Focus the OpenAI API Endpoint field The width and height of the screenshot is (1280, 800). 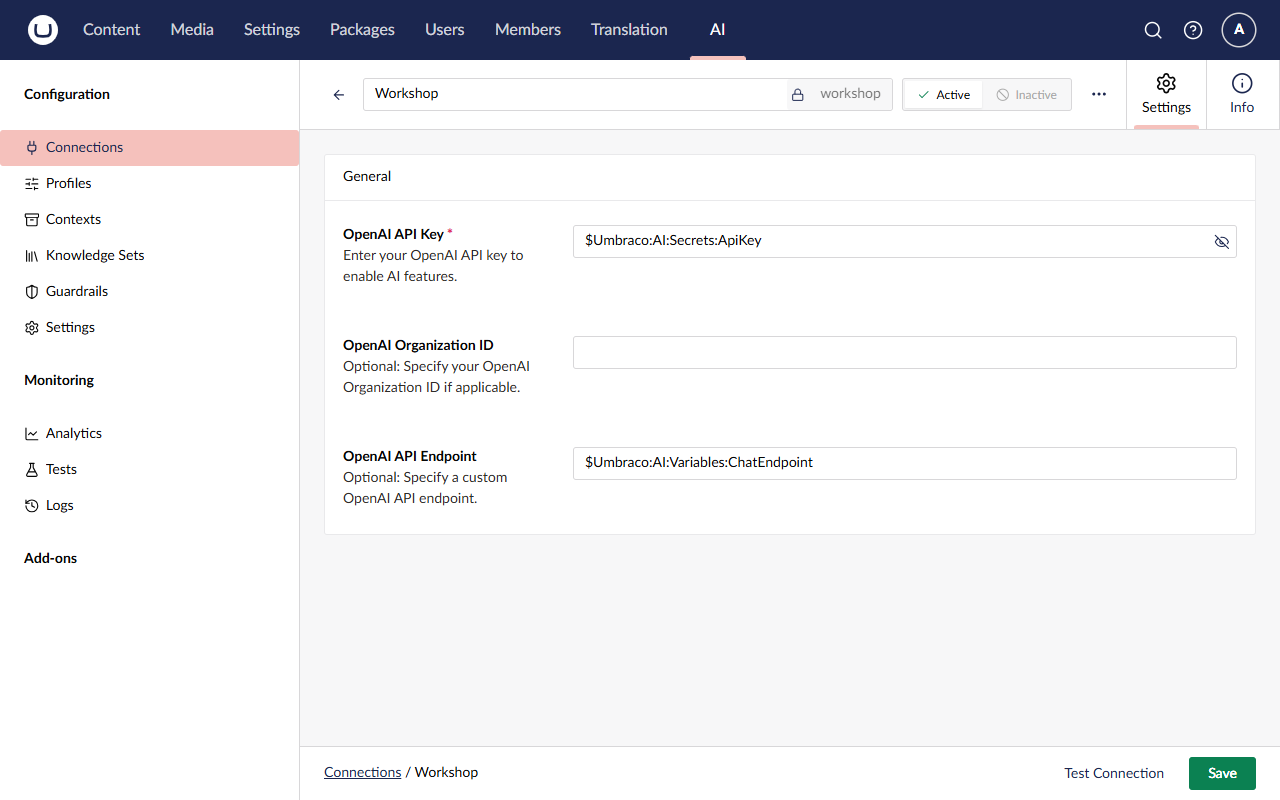pos(905,463)
